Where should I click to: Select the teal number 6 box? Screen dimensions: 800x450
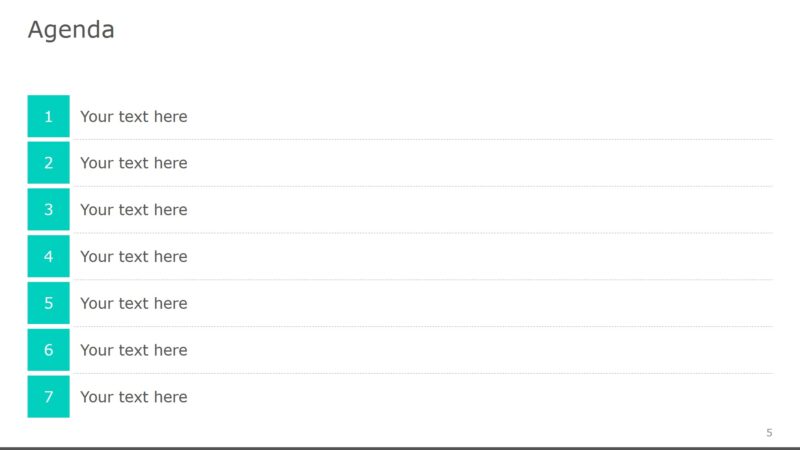coord(48,350)
